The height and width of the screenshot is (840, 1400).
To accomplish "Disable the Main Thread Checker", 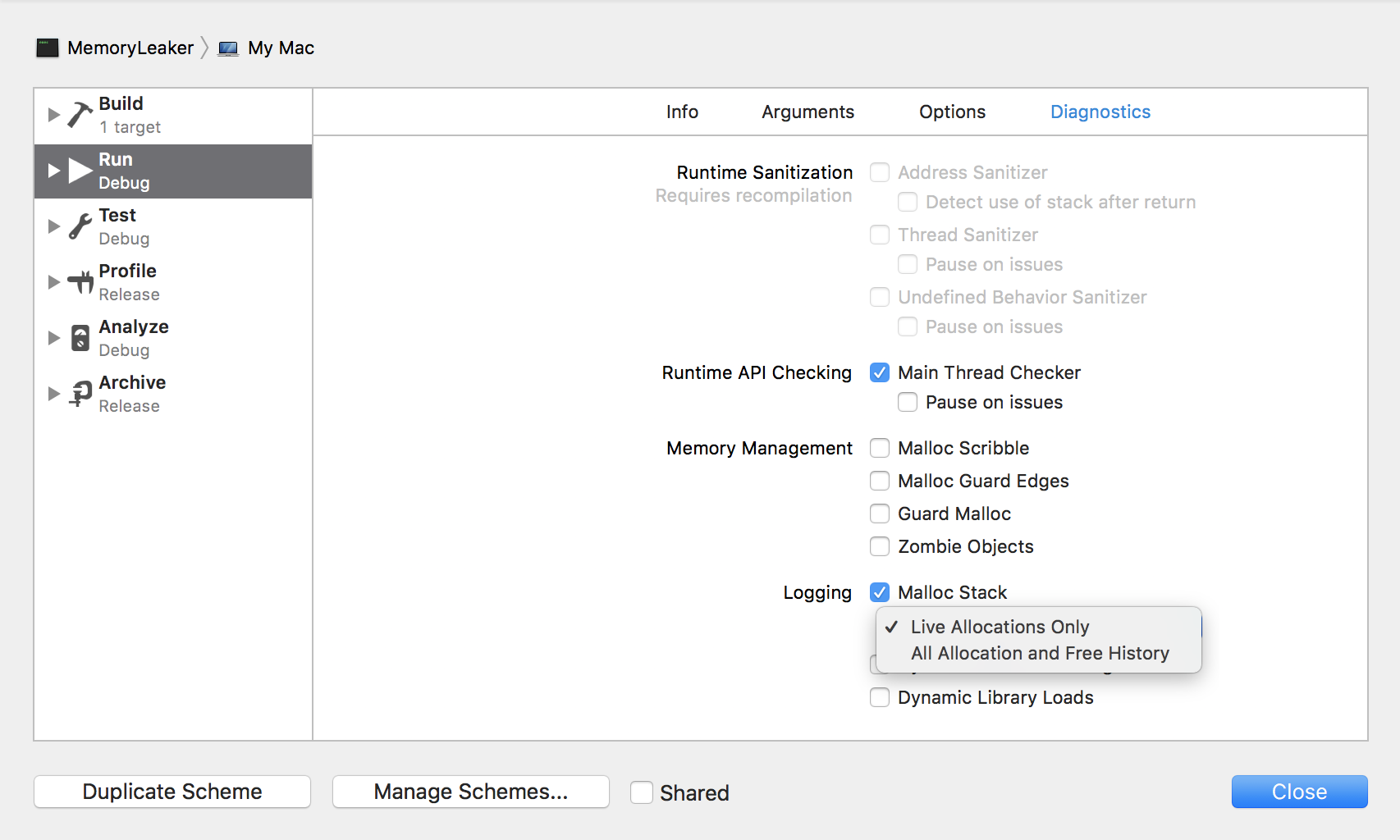I will 879,372.
